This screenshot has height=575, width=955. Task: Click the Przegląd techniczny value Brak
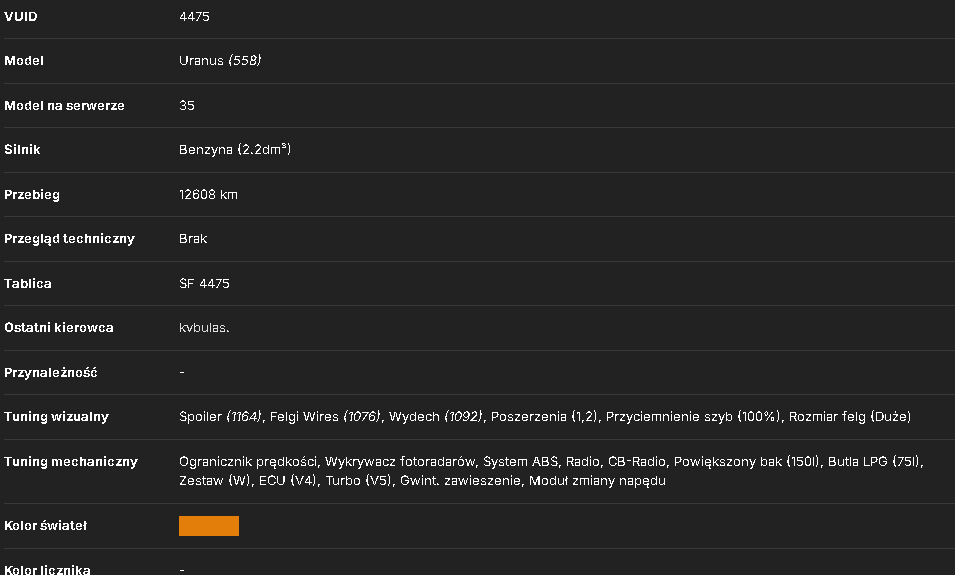(193, 238)
